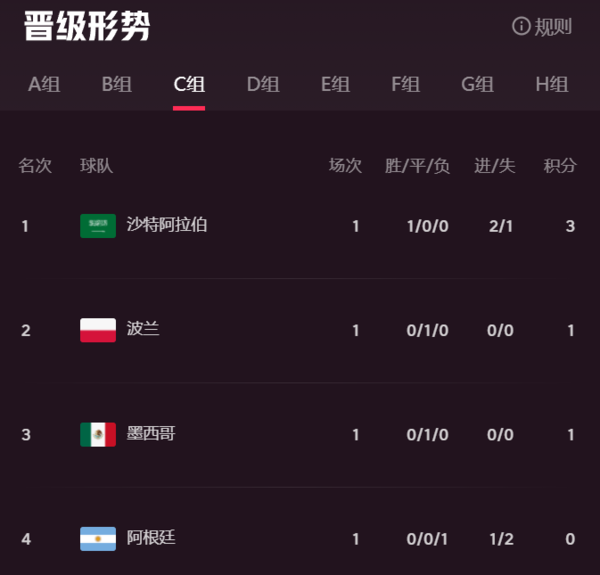Click the Poland flag icon

click(x=98, y=330)
